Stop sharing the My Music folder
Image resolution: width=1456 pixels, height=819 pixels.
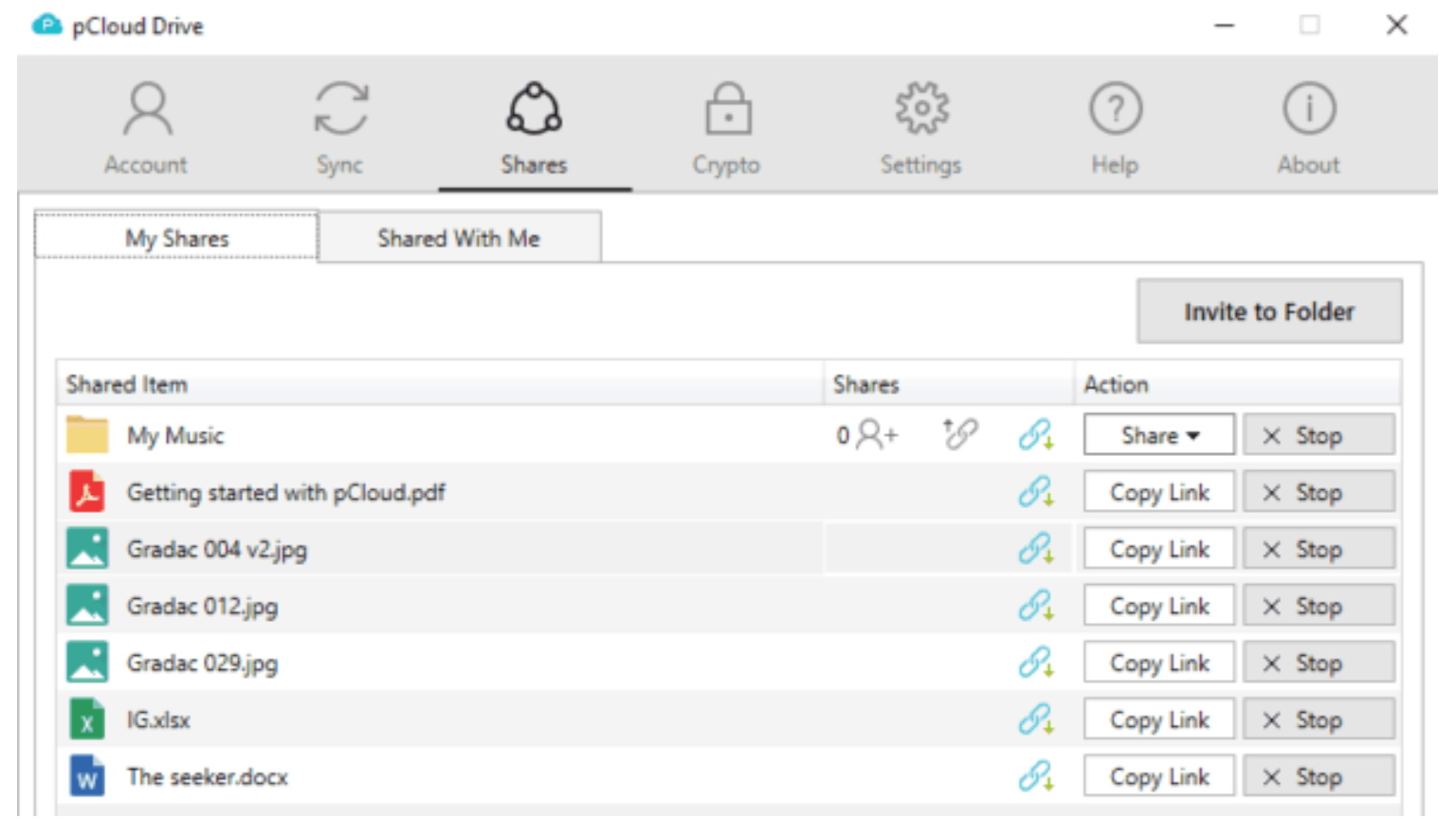coord(1319,435)
